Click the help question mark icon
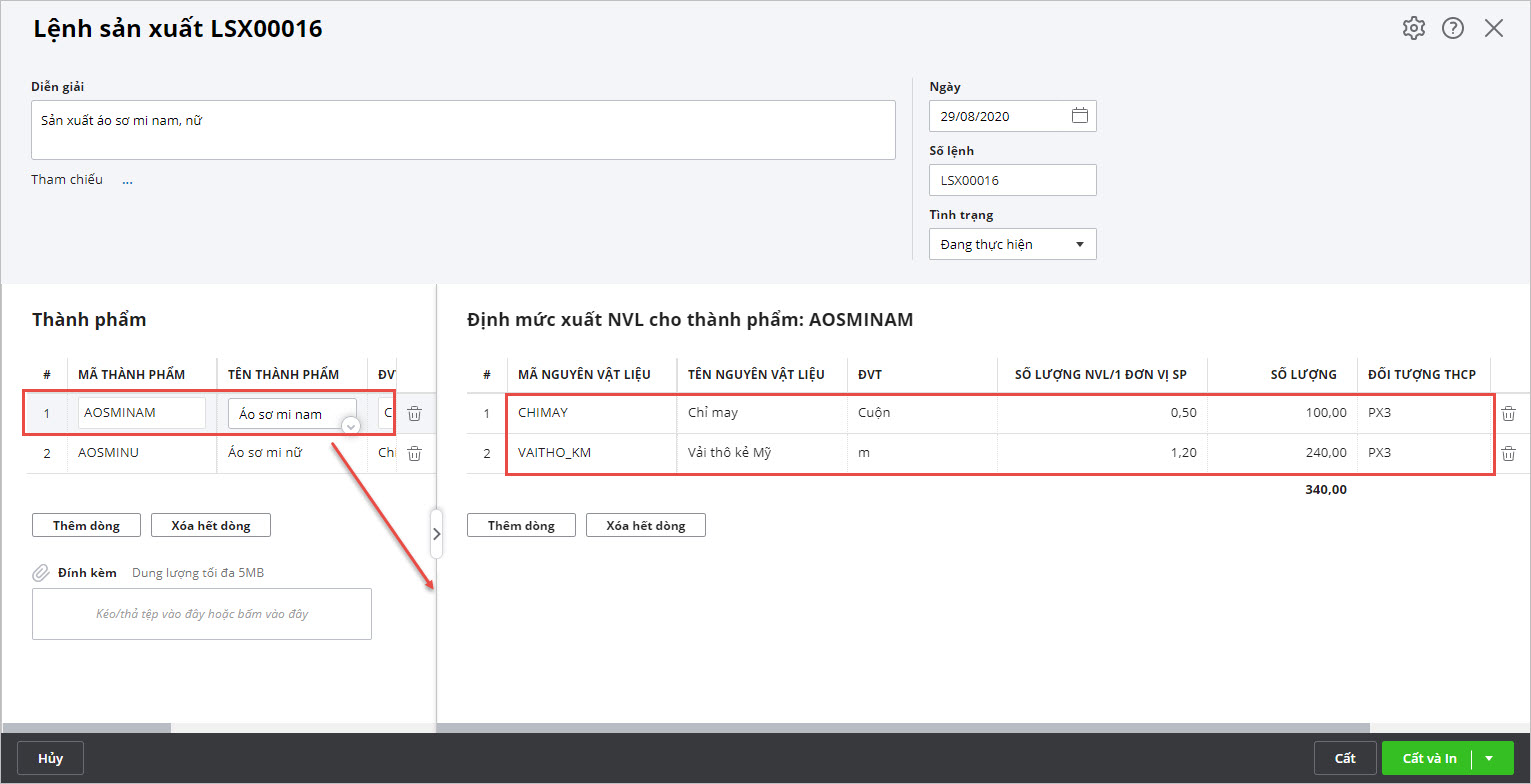 (1452, 28)
